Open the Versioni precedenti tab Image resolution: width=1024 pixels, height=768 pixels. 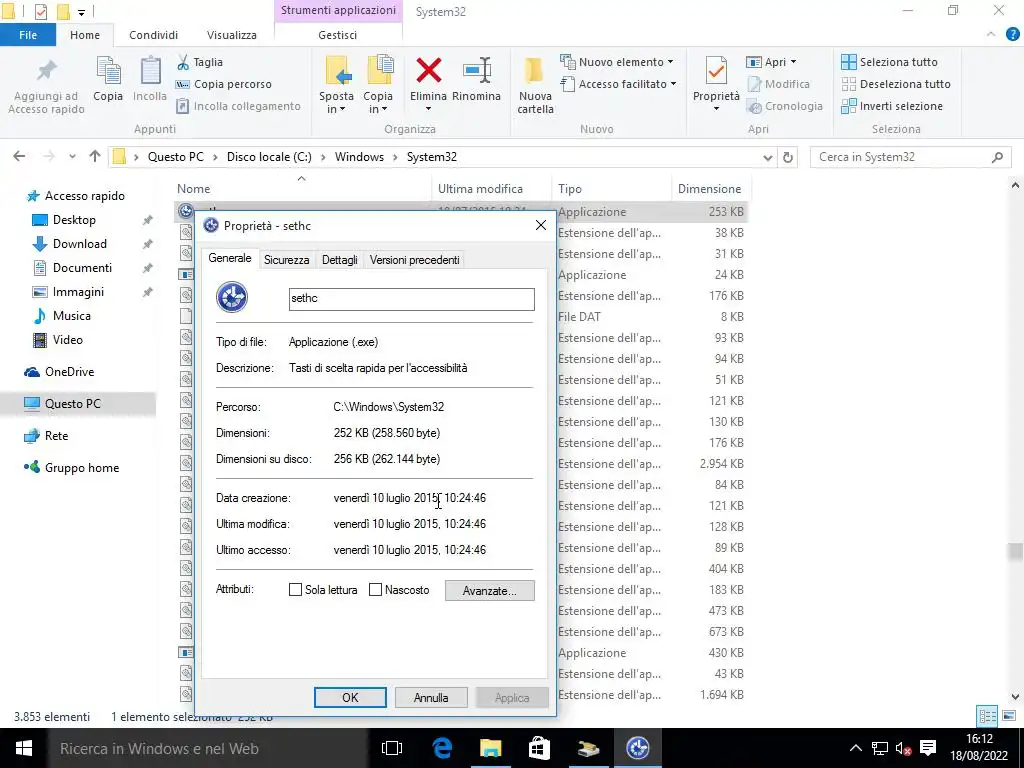pyautogui.click(x=415, y=260)
